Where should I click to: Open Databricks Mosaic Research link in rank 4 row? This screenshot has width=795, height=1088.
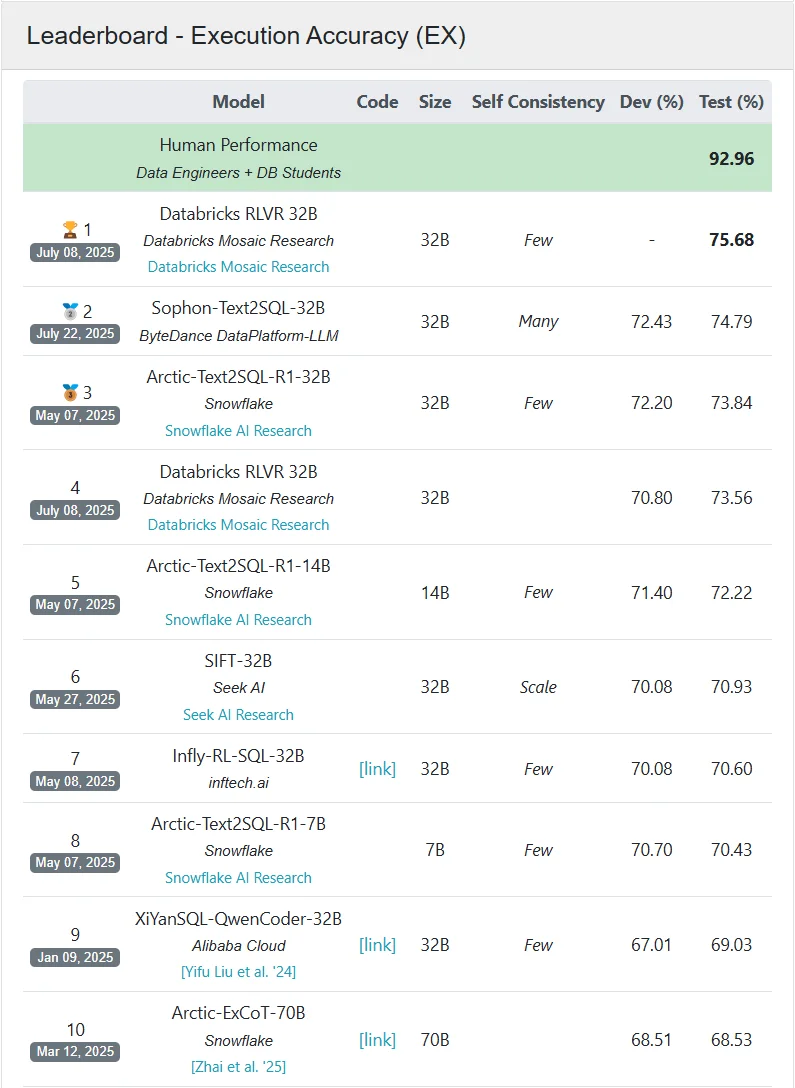(x=239, y=525)
